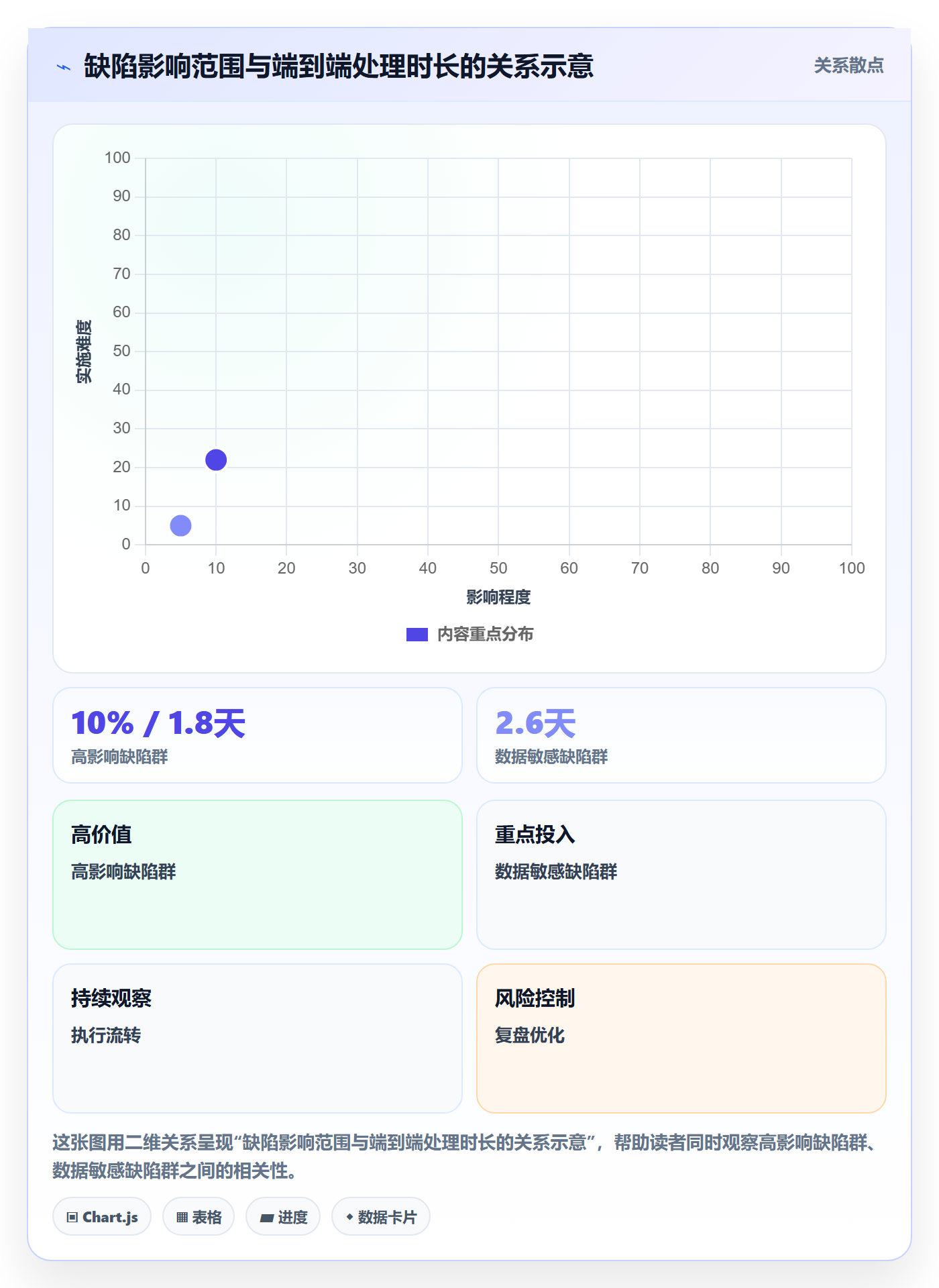939x1288 pixels.
Task: Click the lightning bolt icon beside the title
Action: tap(64, 67)
